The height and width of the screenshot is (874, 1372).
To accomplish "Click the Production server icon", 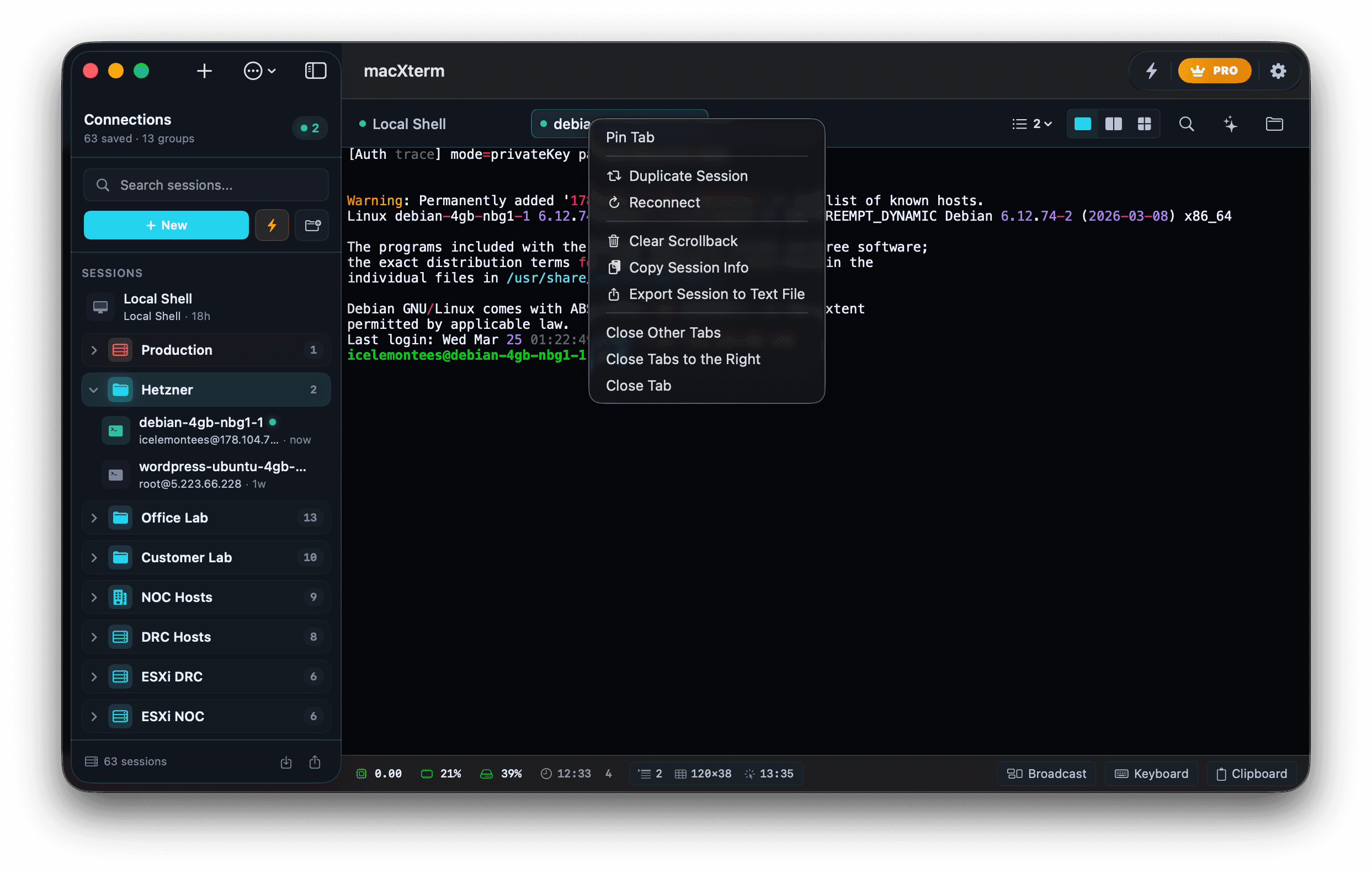I will (x=120, y=350).
